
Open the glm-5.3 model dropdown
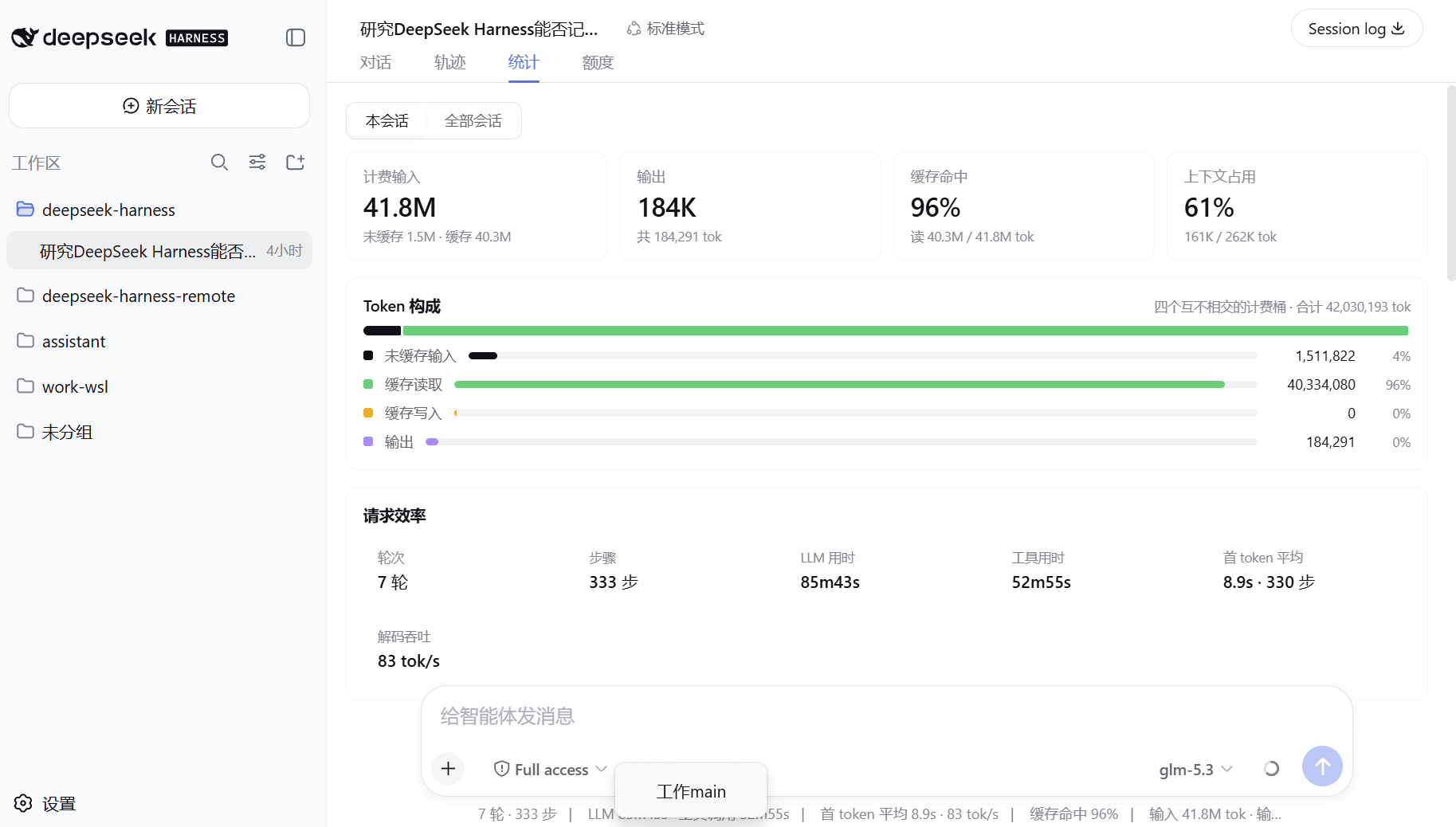(1195, 769)
